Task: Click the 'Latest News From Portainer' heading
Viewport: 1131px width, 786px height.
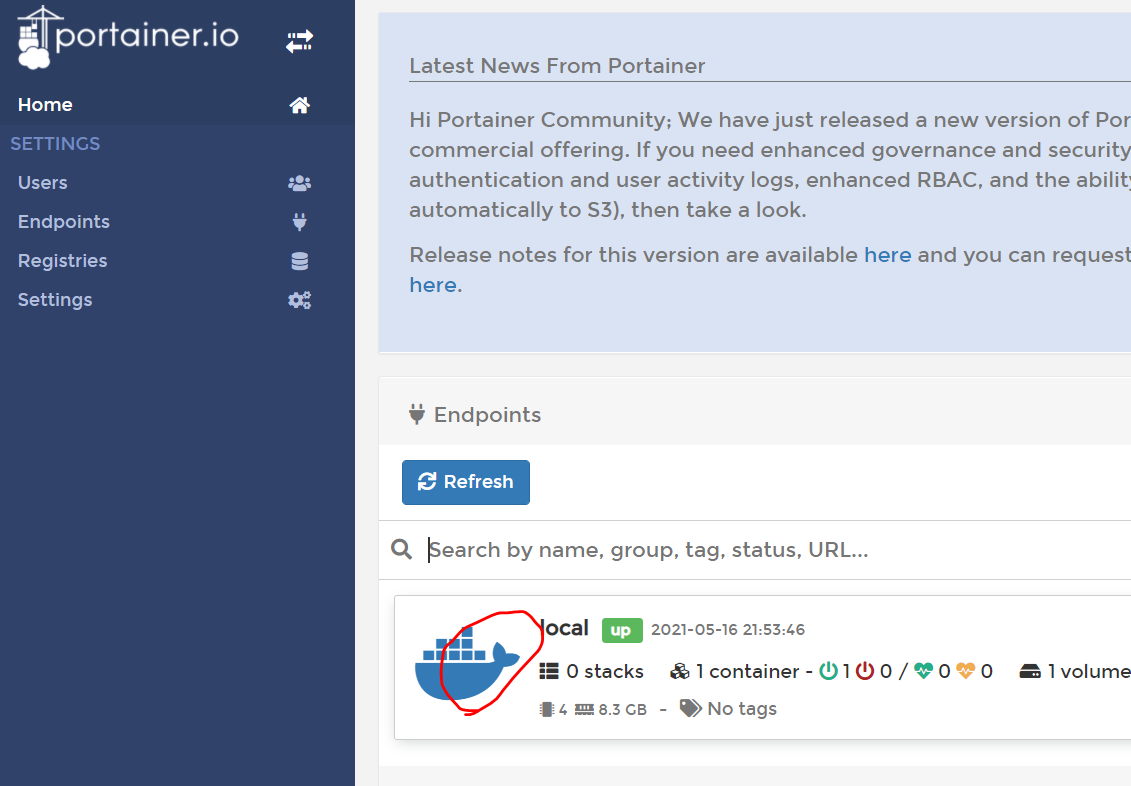Action: point(557,66)
